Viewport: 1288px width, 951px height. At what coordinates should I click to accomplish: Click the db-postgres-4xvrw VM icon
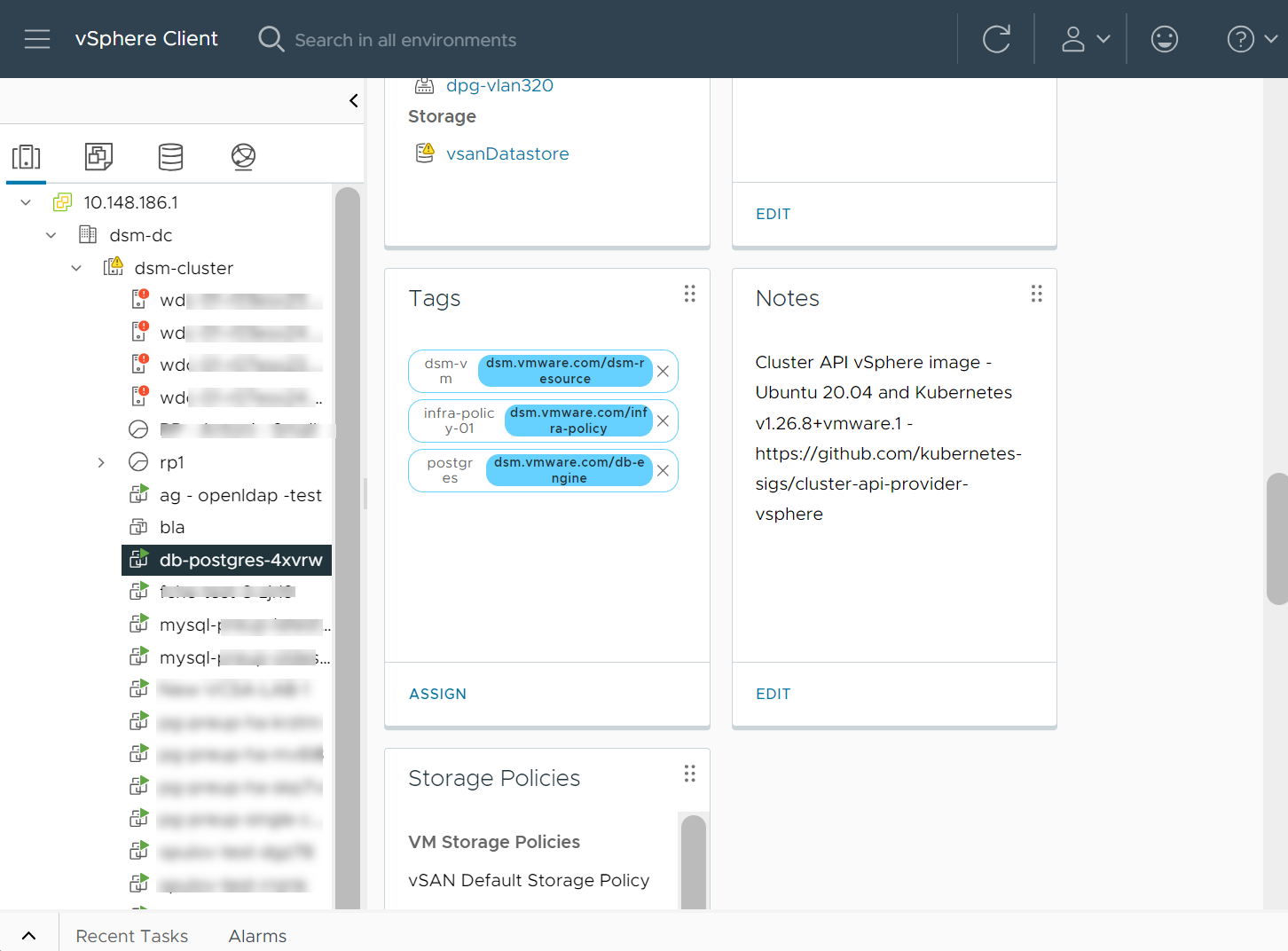139,559
